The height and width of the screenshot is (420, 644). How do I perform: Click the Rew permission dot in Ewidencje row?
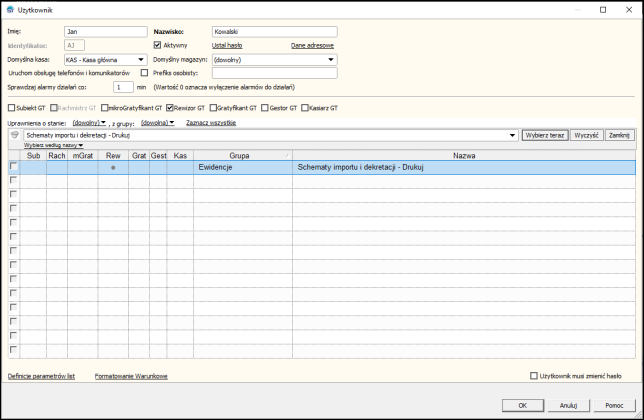click(113, 168)
